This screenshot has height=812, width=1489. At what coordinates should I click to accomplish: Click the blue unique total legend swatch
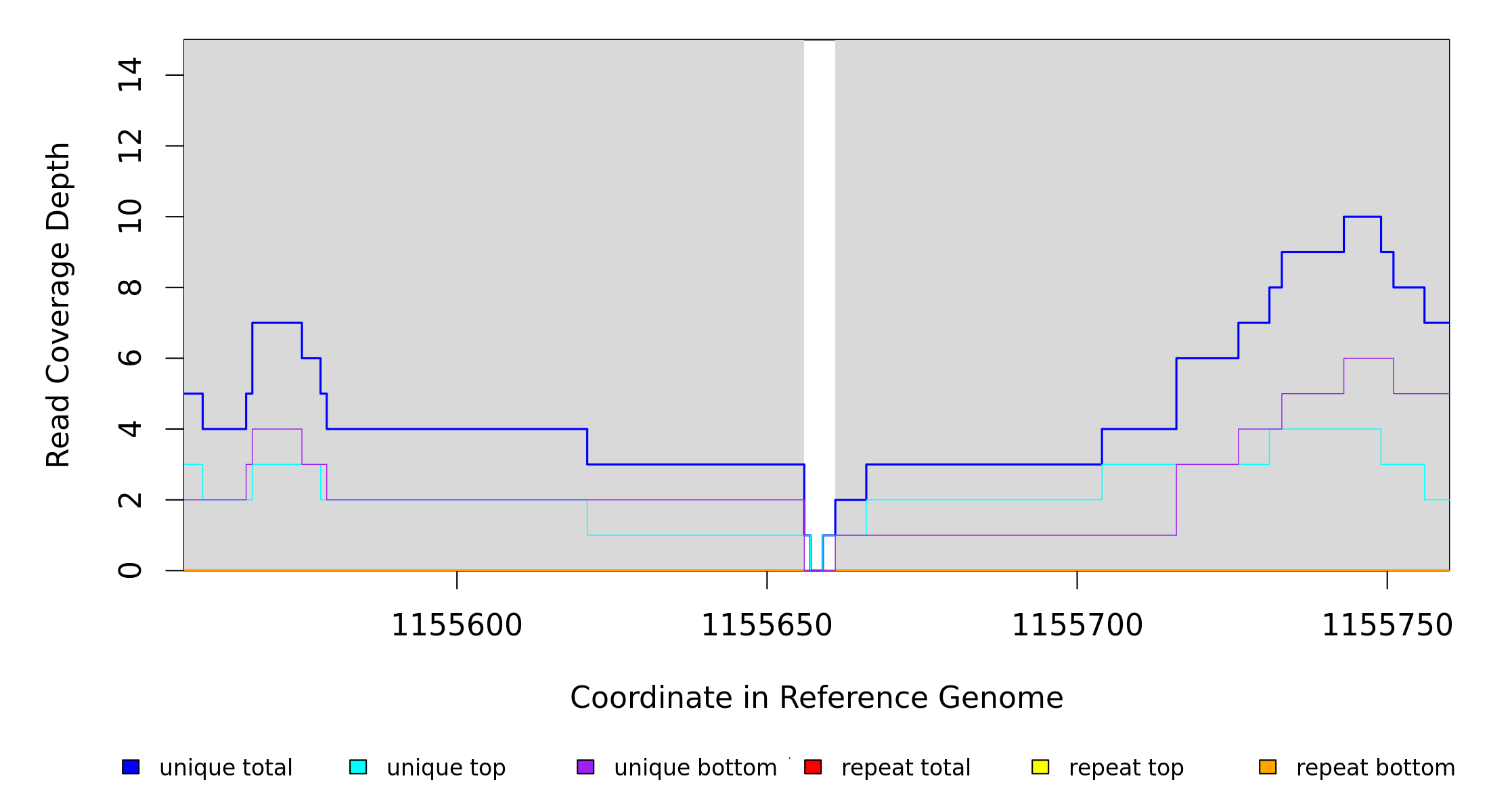[131, 767]
